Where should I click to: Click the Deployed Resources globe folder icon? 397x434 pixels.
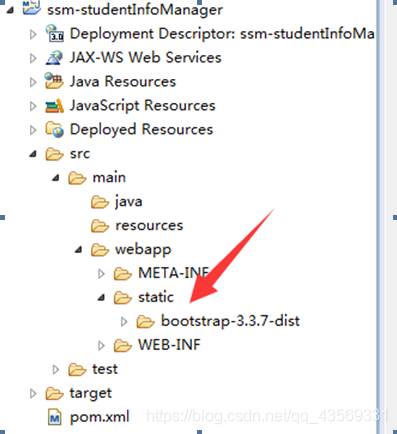click(54, 130)
